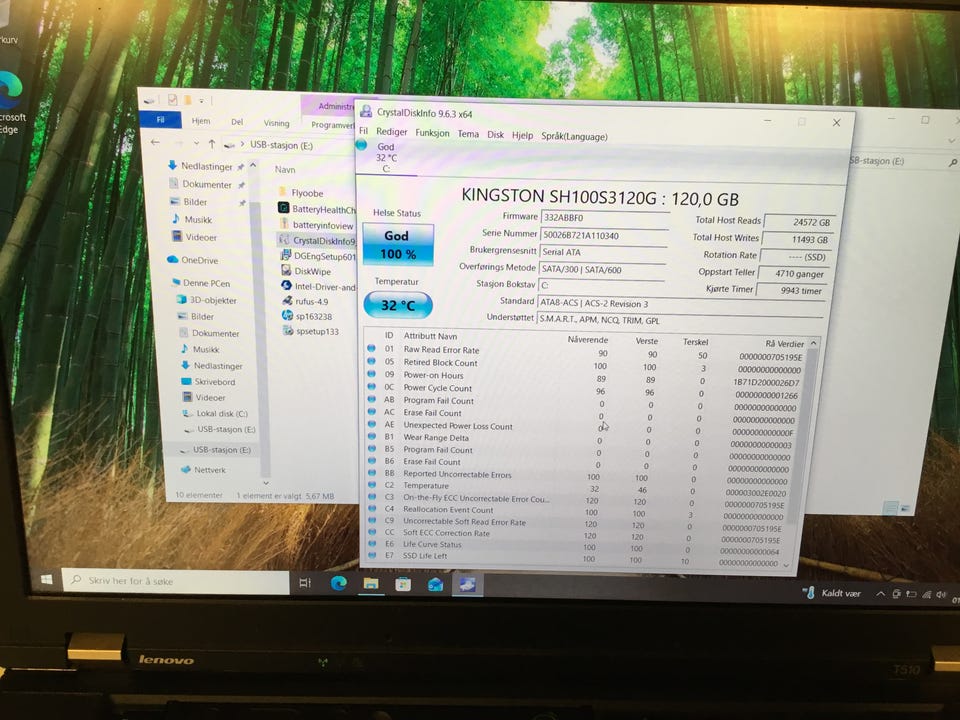Select the Unexpected Power Loss Count row

point(583,428)
